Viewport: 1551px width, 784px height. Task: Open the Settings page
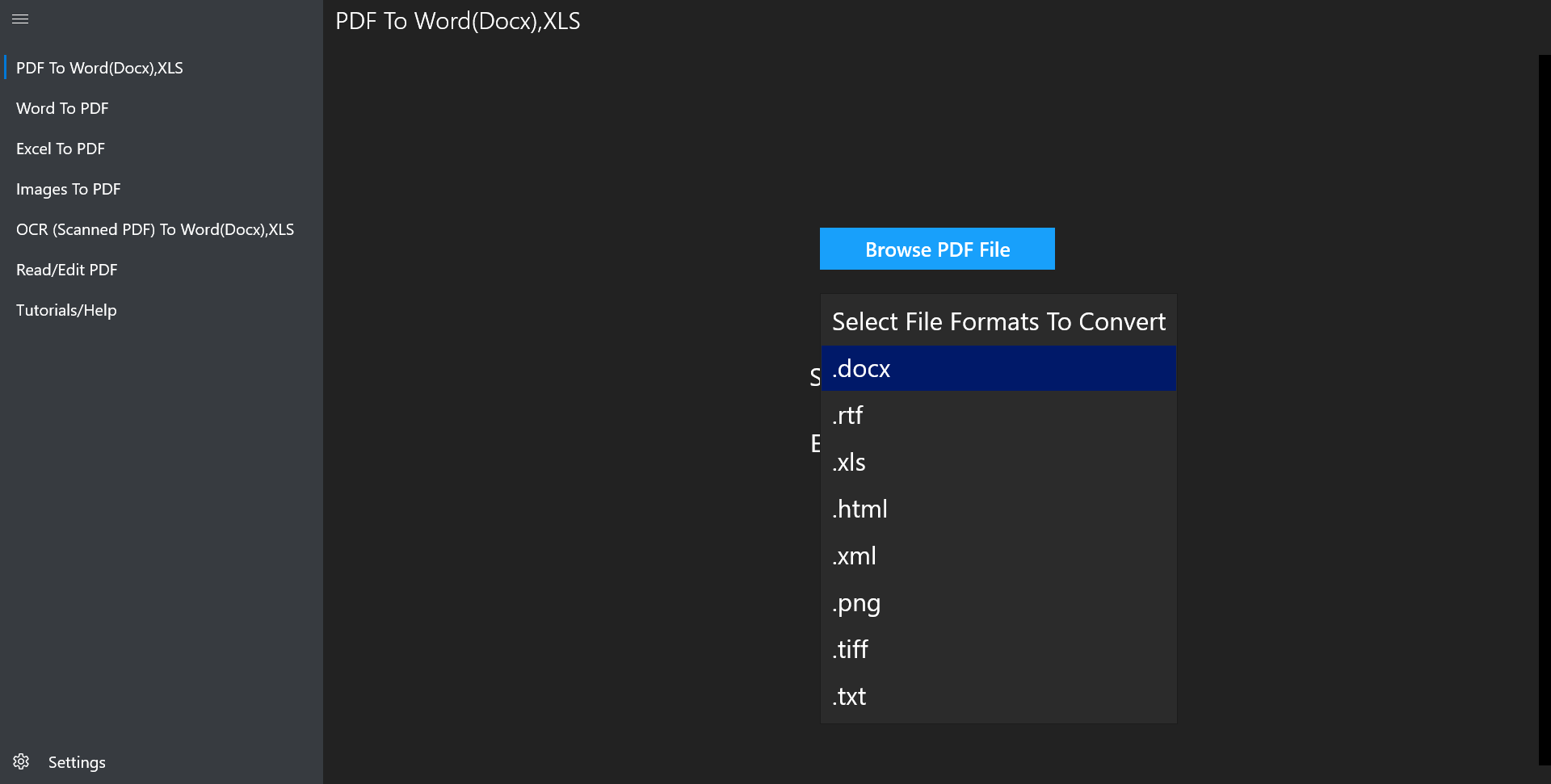point(77,761)
